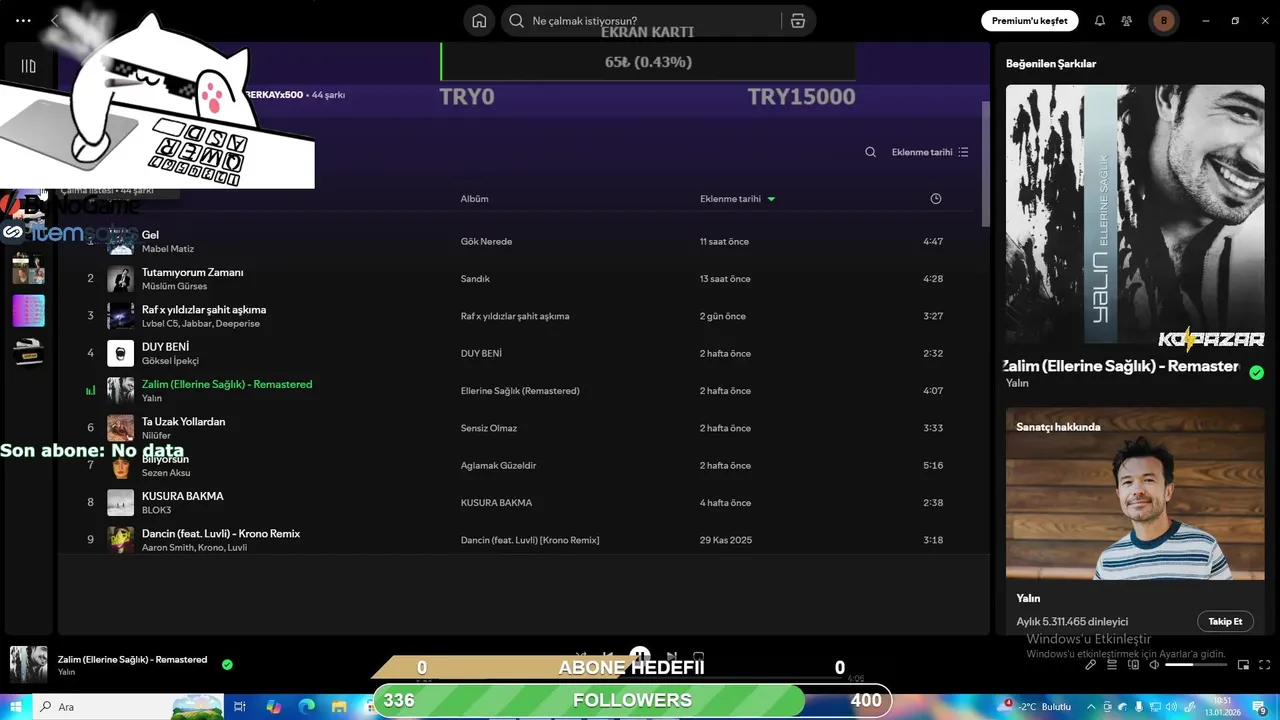Screen dimensions: 1280x720
Task: Open profile avatar B menu
Action: (1163, 21)
